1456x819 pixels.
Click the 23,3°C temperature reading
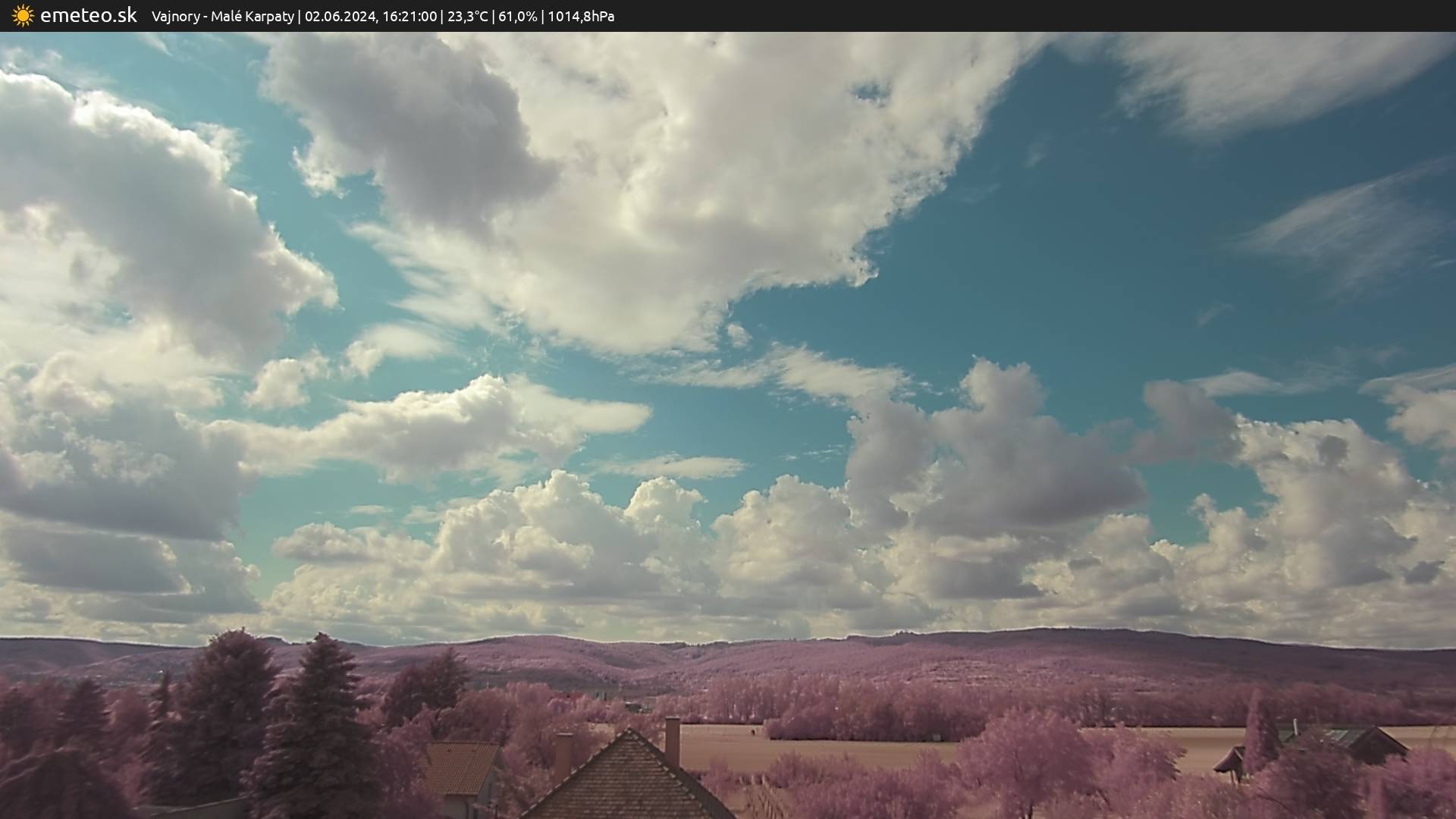point(467,16)
